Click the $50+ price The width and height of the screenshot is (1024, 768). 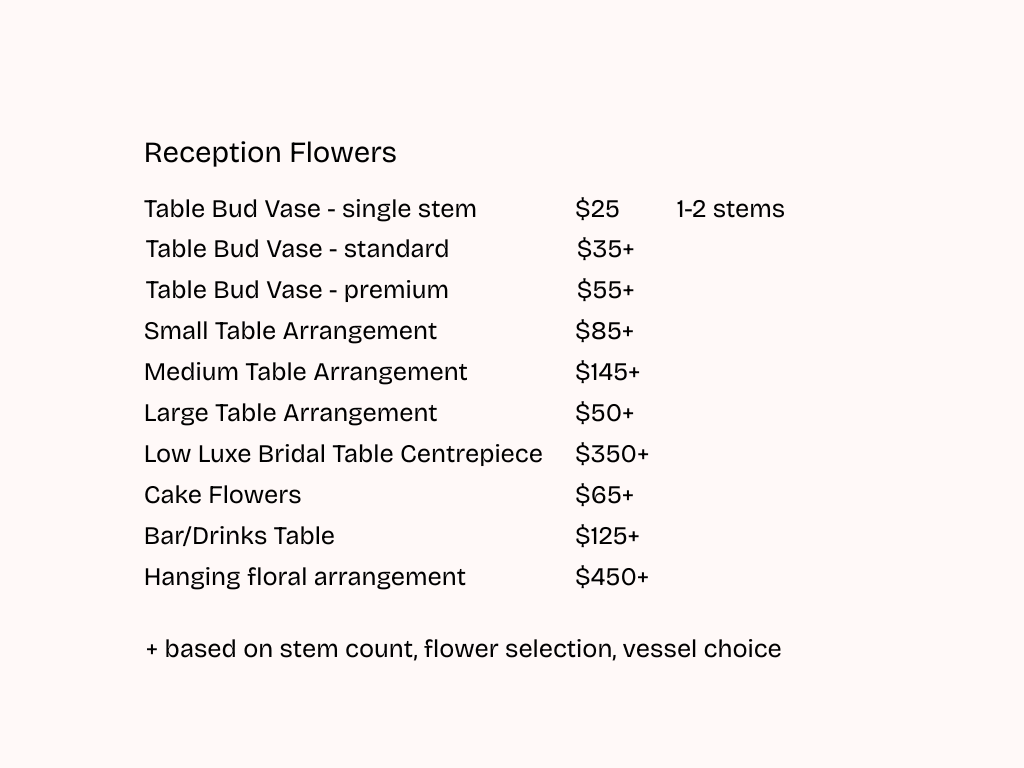[x=605, y=413]
